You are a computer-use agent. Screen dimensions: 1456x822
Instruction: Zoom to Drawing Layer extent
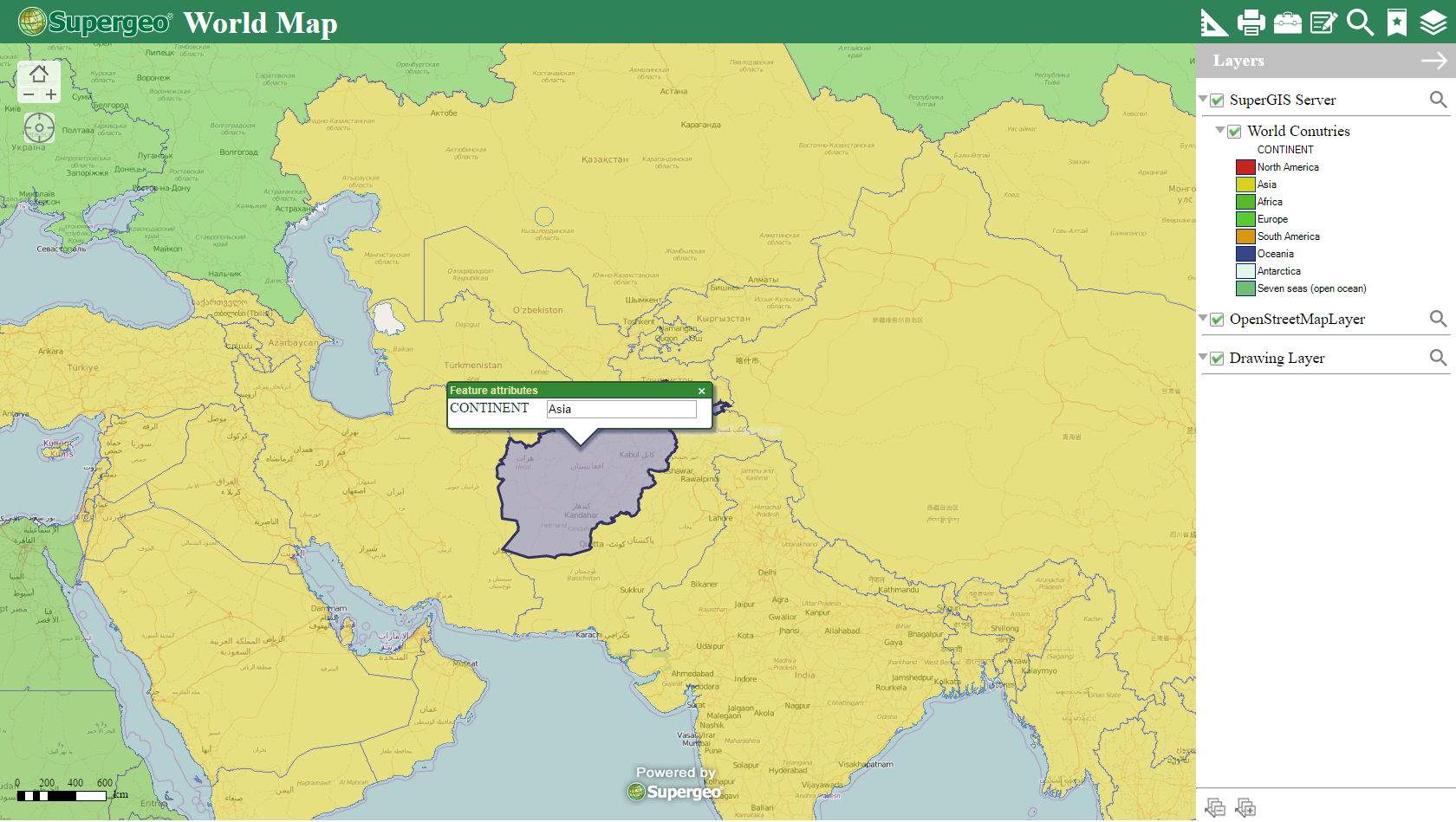click(1438, 358)
